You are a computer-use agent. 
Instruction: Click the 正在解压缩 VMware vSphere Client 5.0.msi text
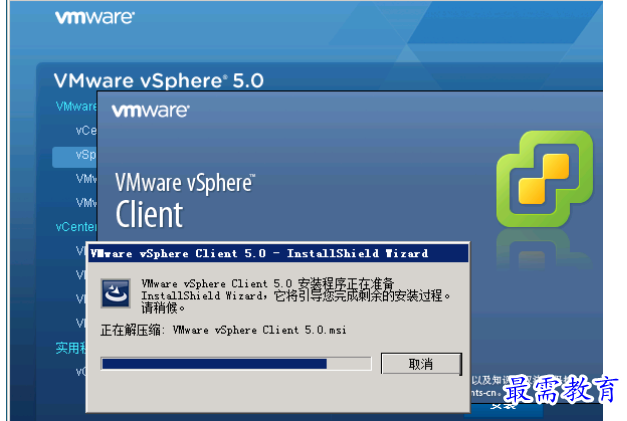coord(223,330)
